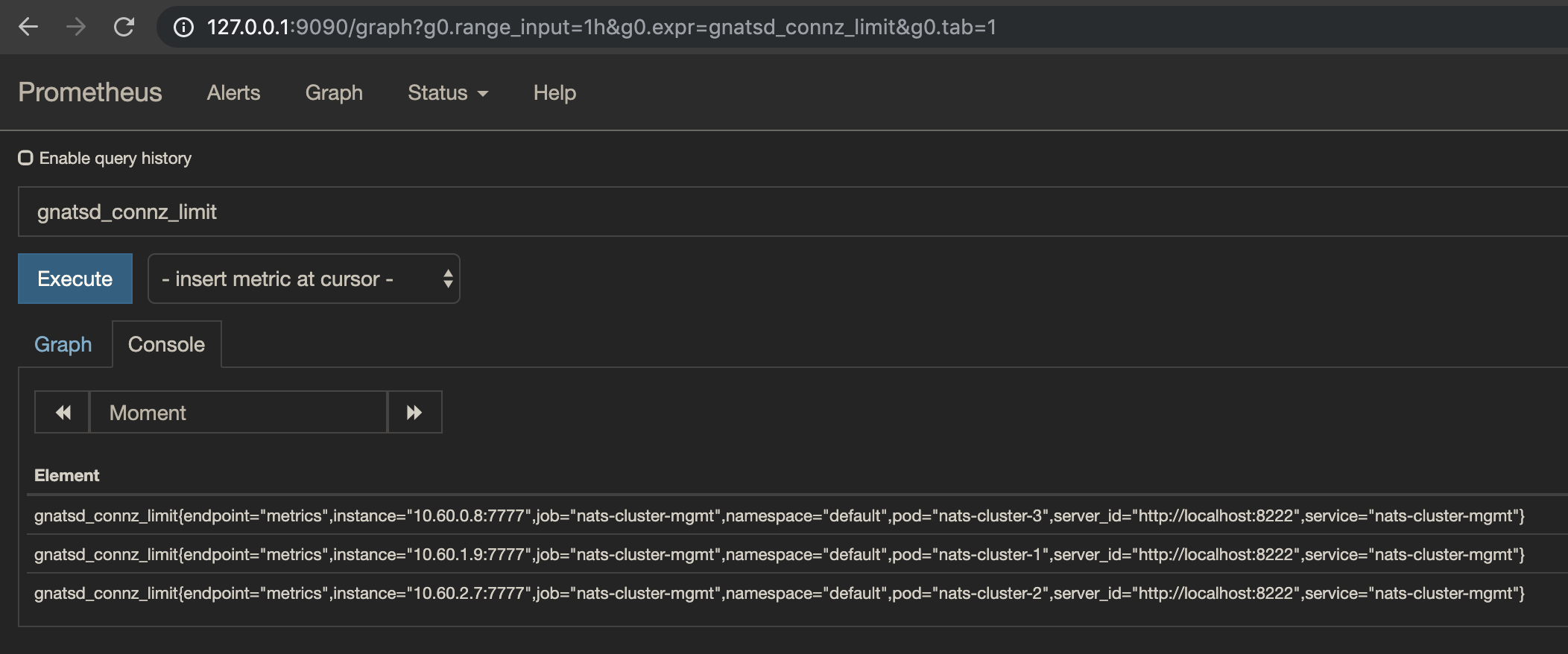This screenshot has width=1568, height=654.
Task: Click the Help navigation link
Action: pyautogui.click(x=554, y=92)
